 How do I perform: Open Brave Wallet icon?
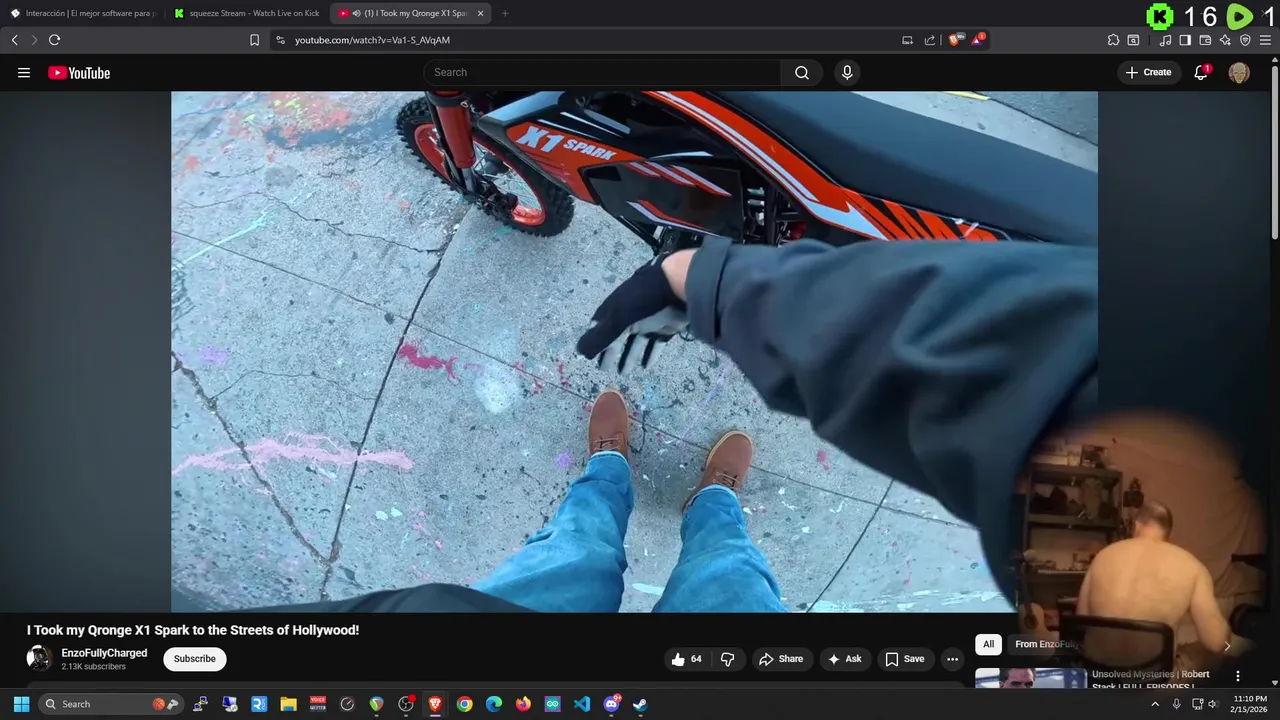pyautogui.click(x=1205, y=40)
